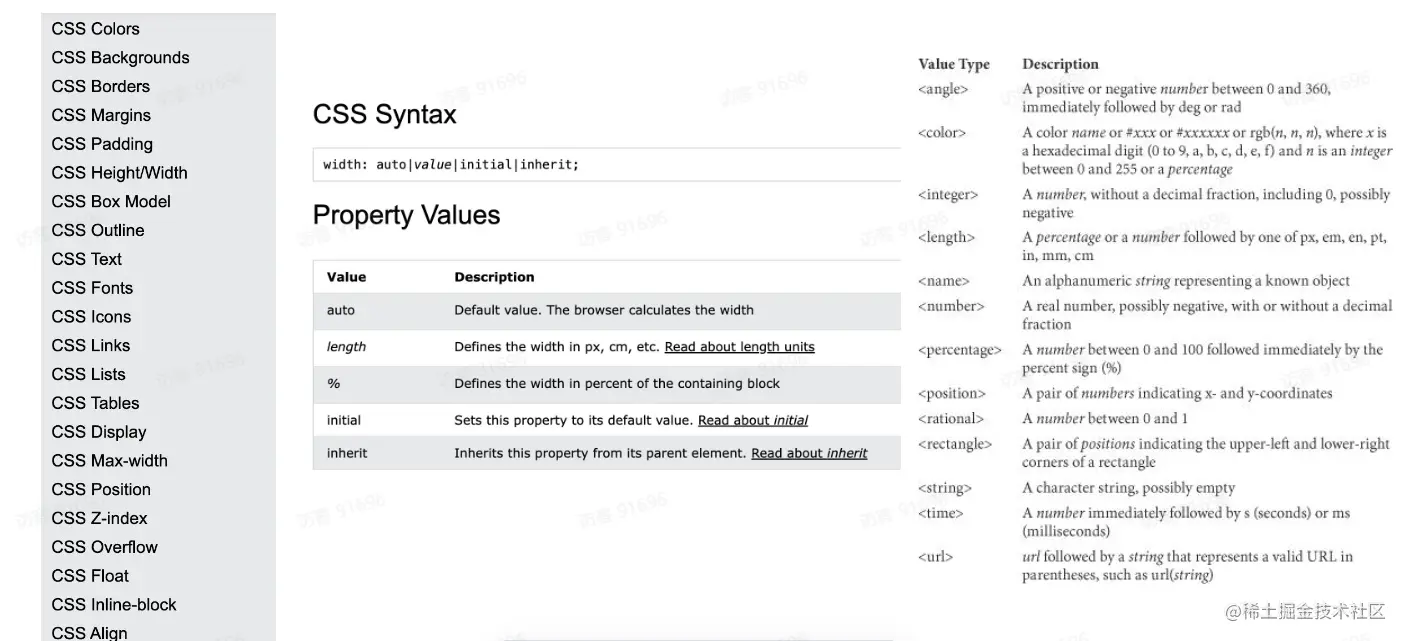This screenshot has height=641, width=1405.
Task: Select CSS Text sidebar entry
Action: pyautogui.click(x=86, y=259)
